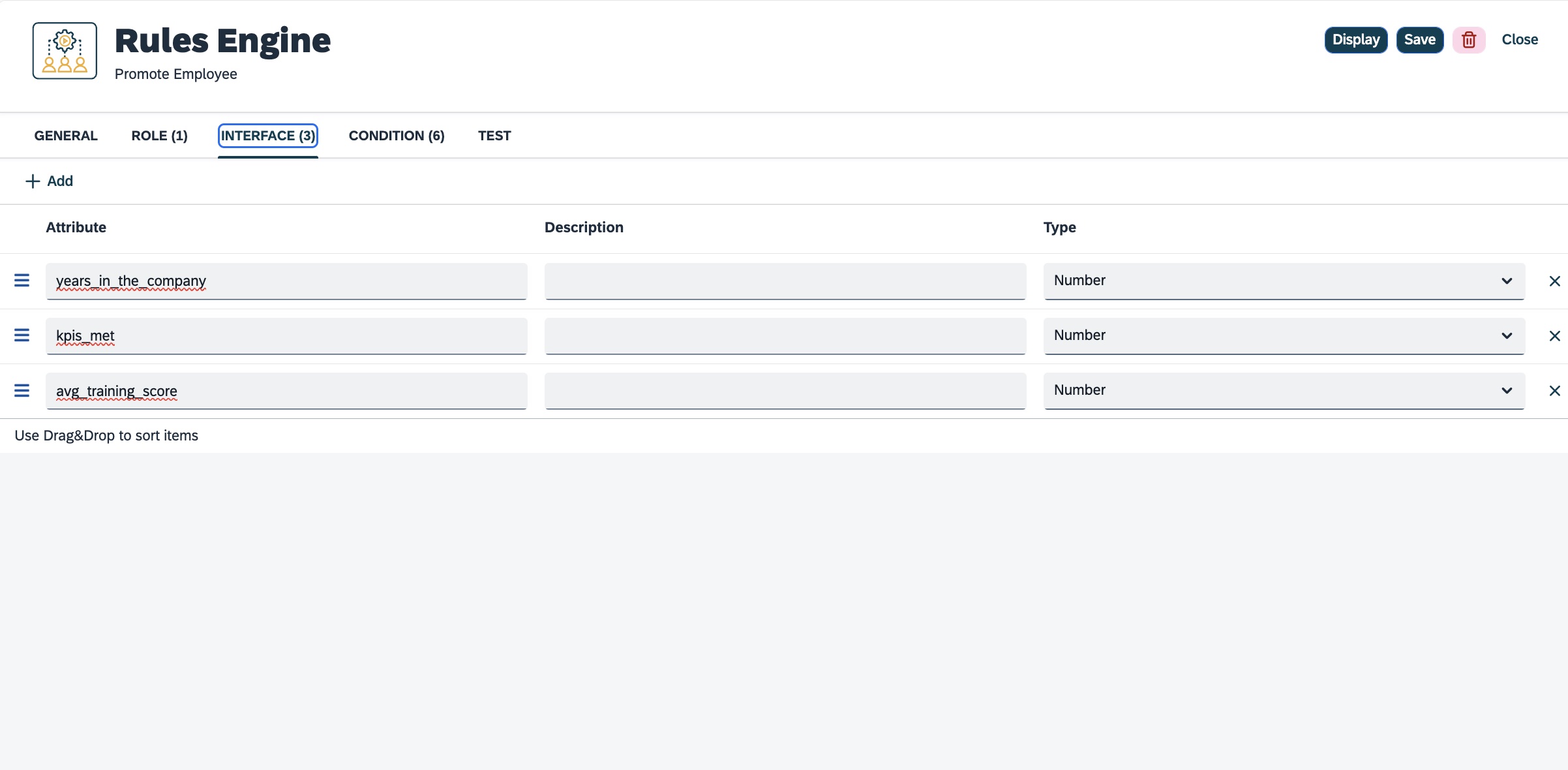Switch to the GENERAL tab
The height and width of the screenshot is (770, 1568).
pos(65,136)
